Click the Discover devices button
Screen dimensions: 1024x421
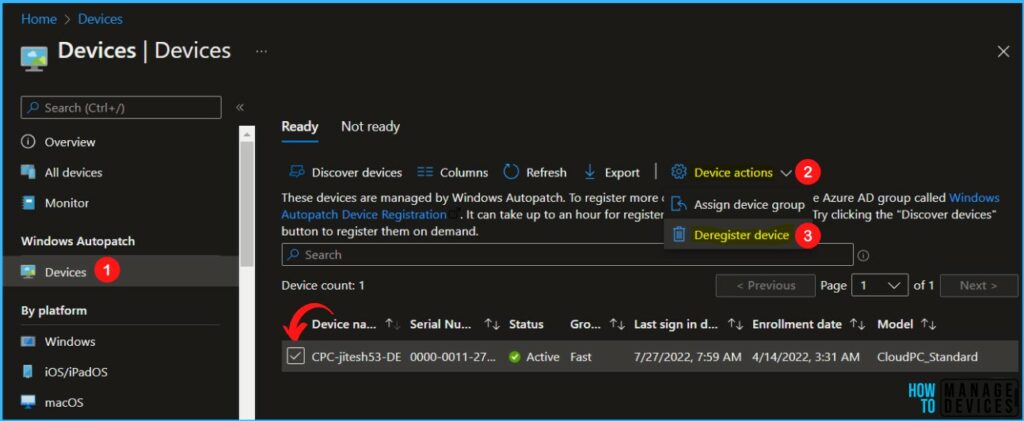[345, 172]
